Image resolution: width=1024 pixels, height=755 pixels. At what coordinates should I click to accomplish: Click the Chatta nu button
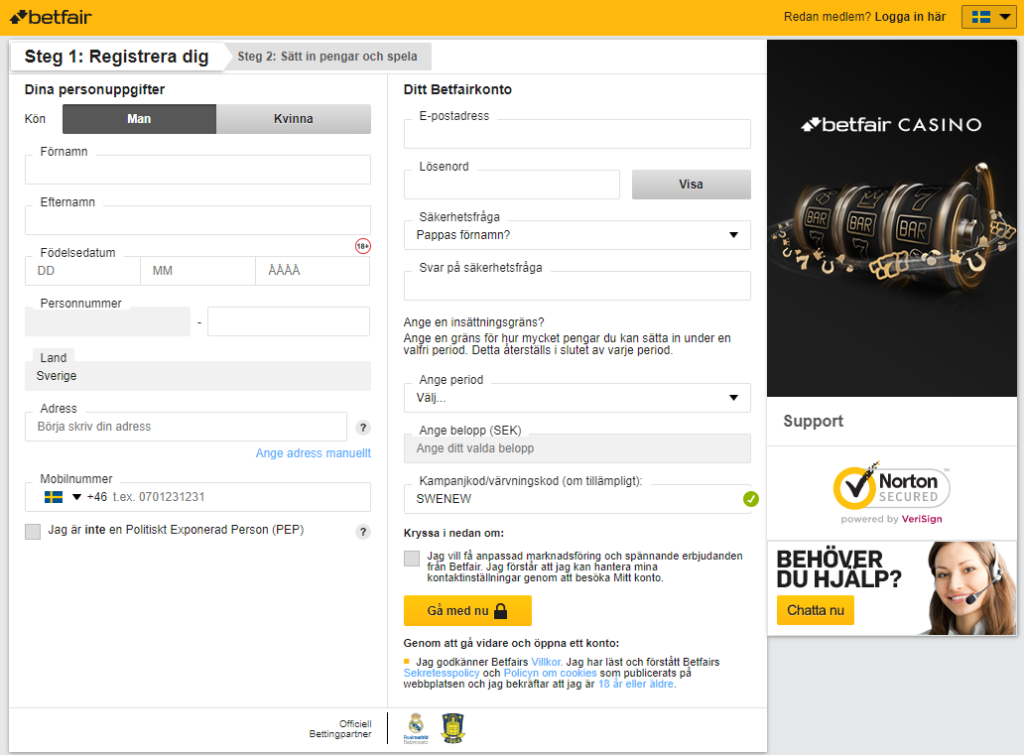815,611
